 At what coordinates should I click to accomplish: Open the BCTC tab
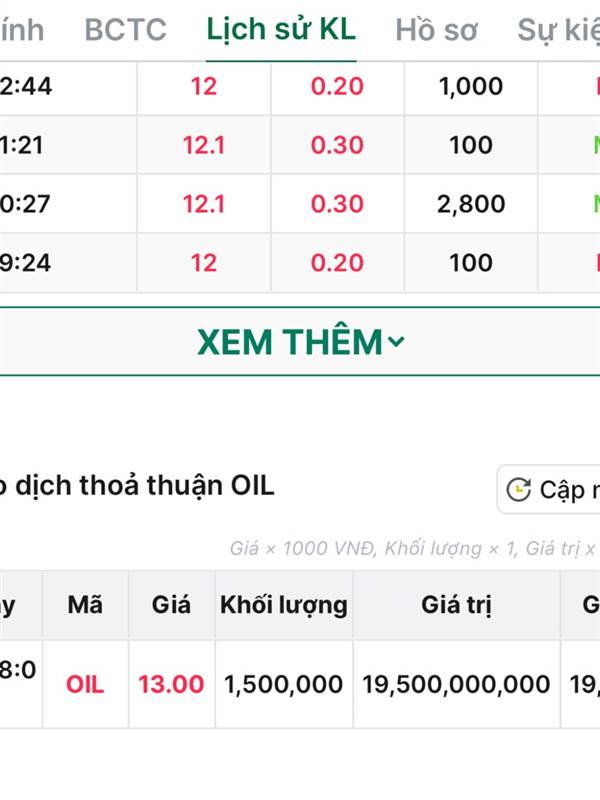pos(125,30)
